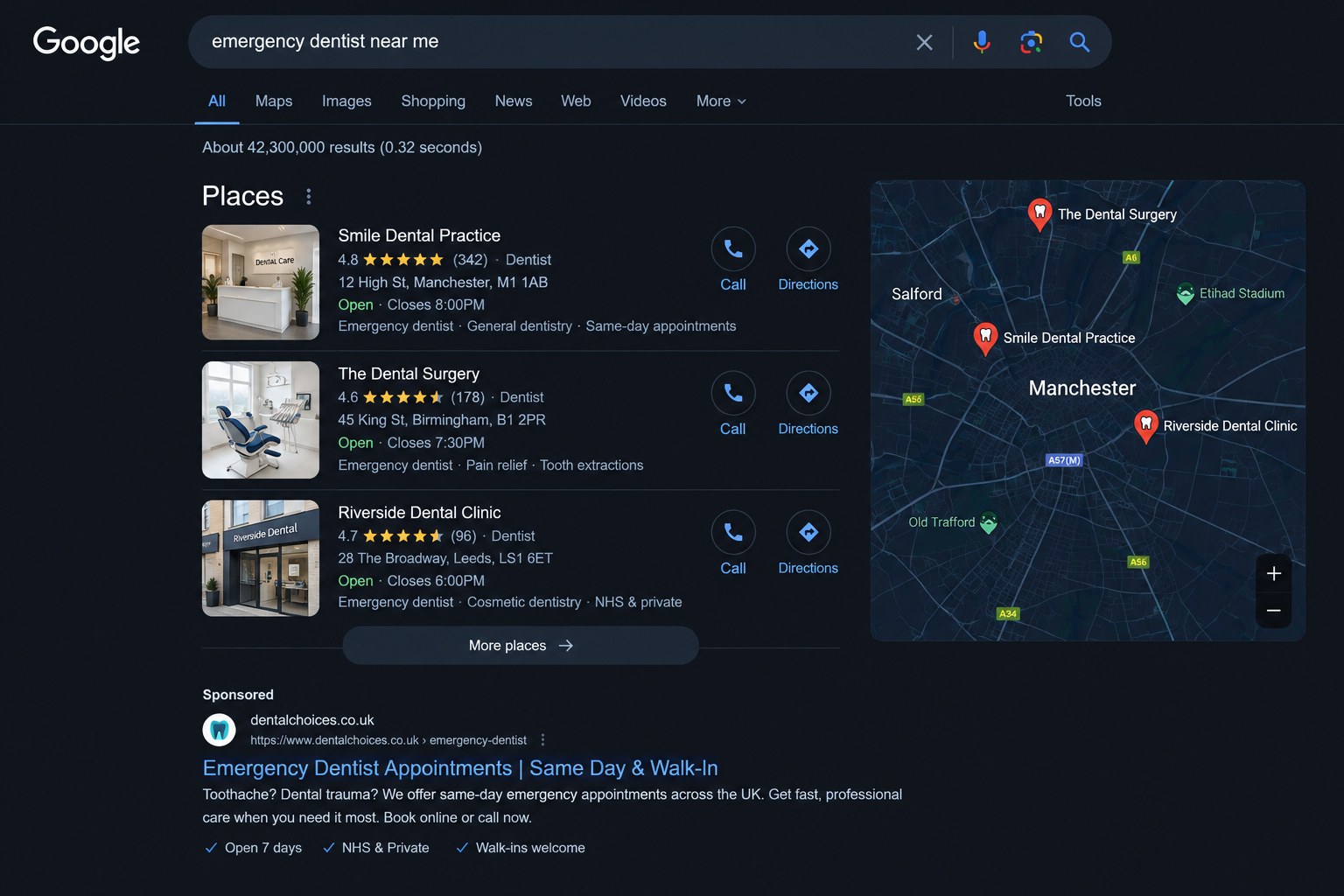Viewport: 1344px width, 896px height.
Task: Click the Closes 6:00PM hours text
Action: [x=436, y=581]
